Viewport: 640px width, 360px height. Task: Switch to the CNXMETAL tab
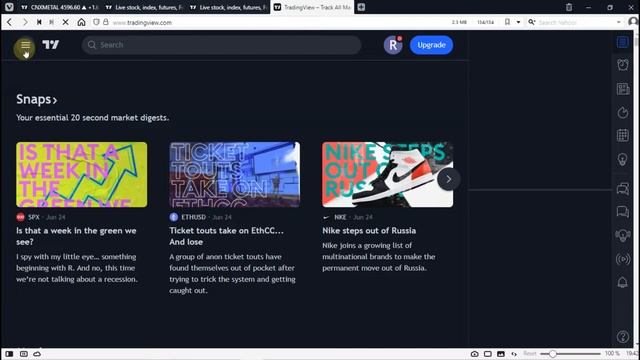(60, 7)
